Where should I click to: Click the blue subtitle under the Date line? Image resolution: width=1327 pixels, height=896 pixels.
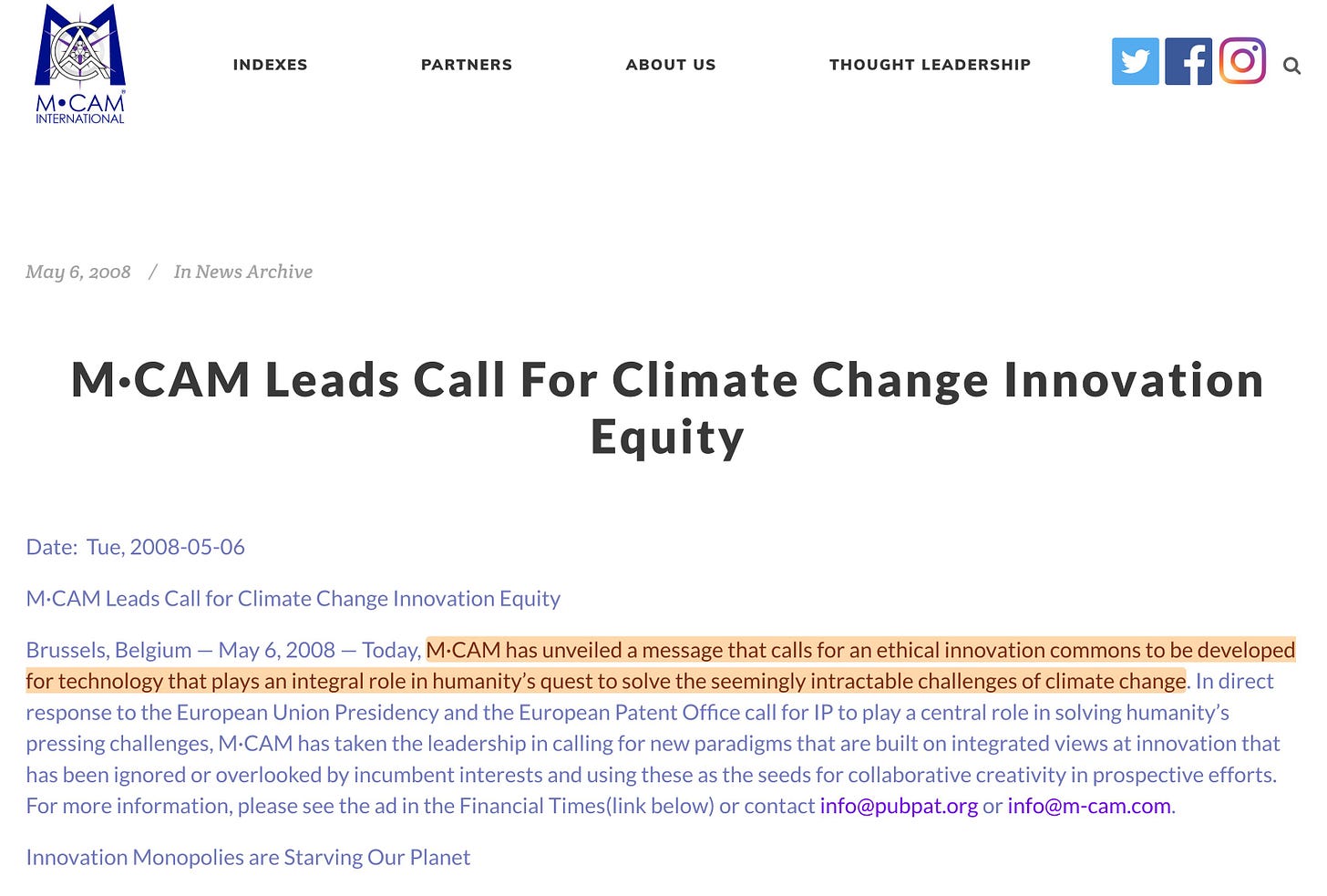[293, 599]
